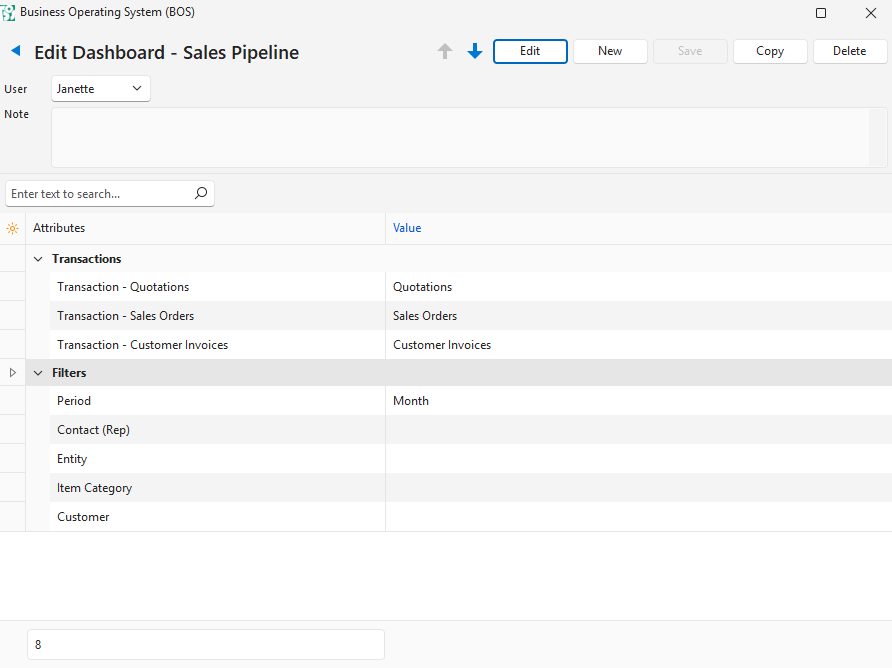892x668 pixels.
Task: Collapse the Filters group
Action: click(38, 373)
